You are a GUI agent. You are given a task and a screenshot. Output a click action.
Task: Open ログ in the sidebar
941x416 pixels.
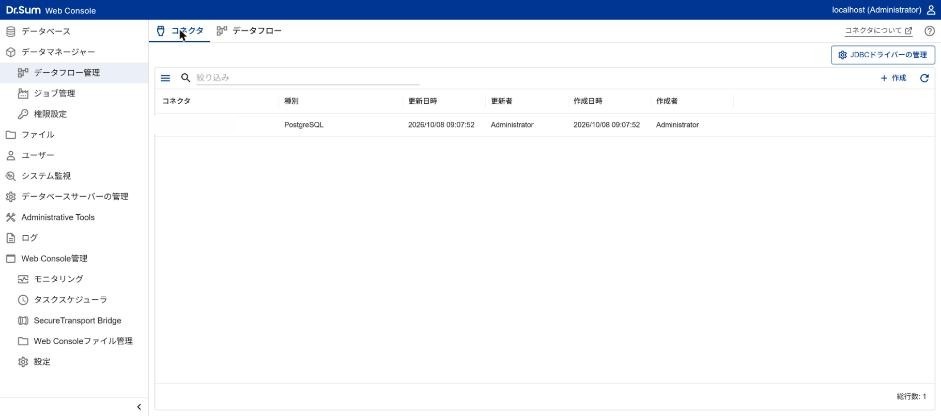[x=74, y=238]
